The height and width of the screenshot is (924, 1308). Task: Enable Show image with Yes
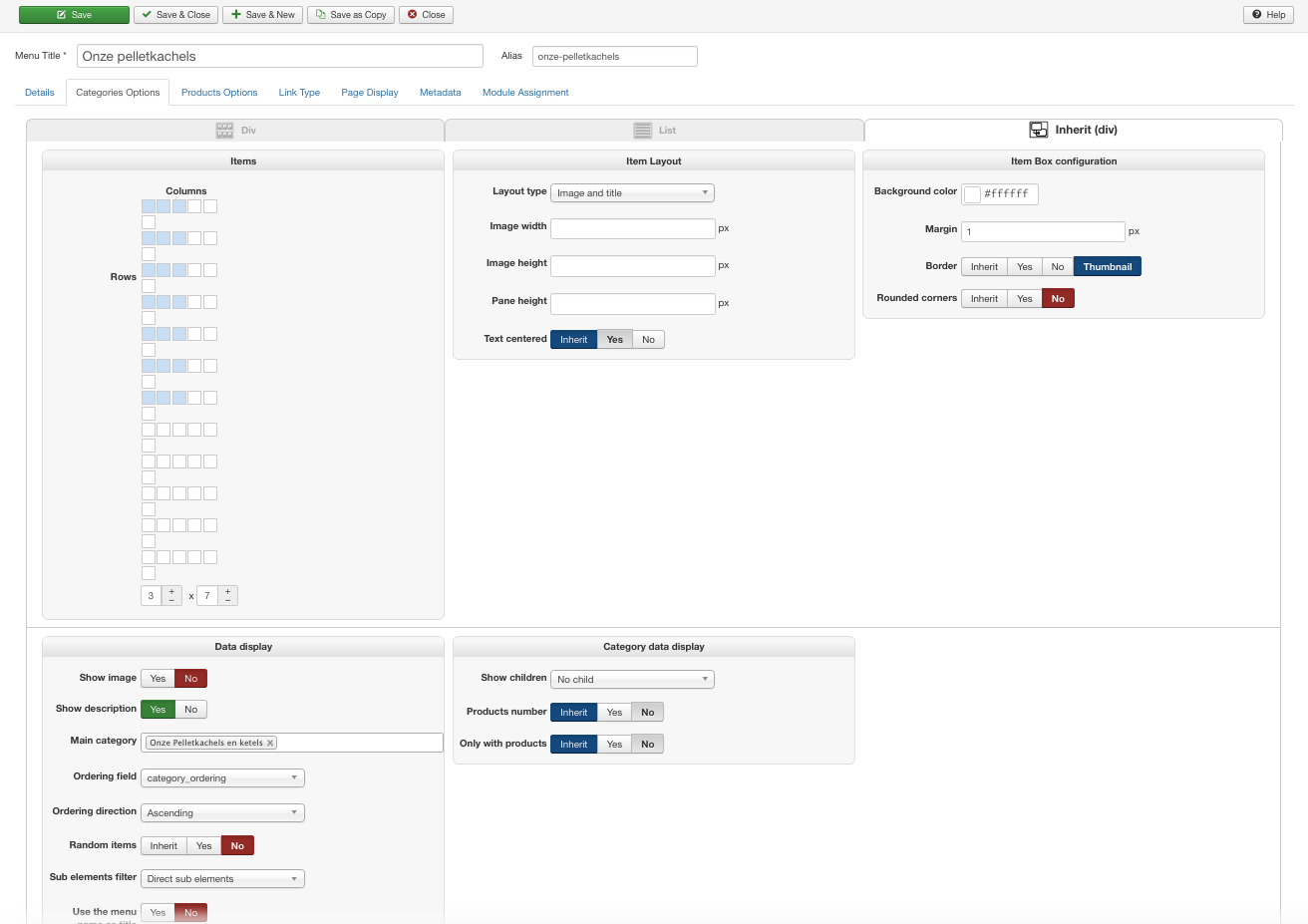(x=158, y=679)
